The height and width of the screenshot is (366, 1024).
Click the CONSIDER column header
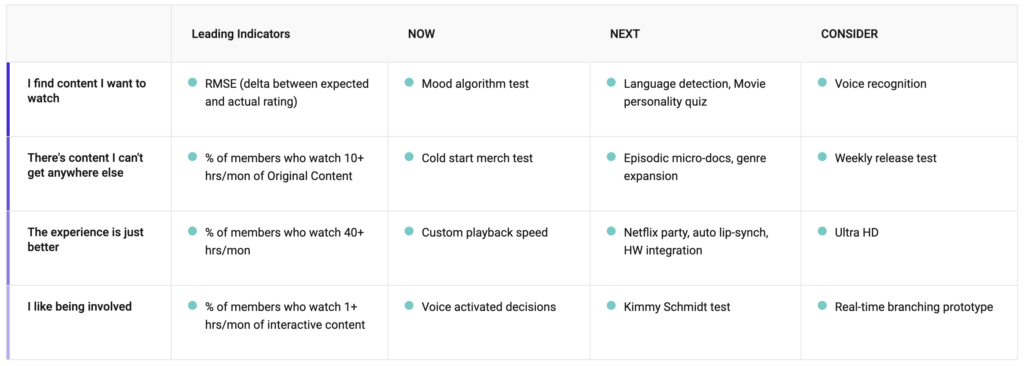850,34
